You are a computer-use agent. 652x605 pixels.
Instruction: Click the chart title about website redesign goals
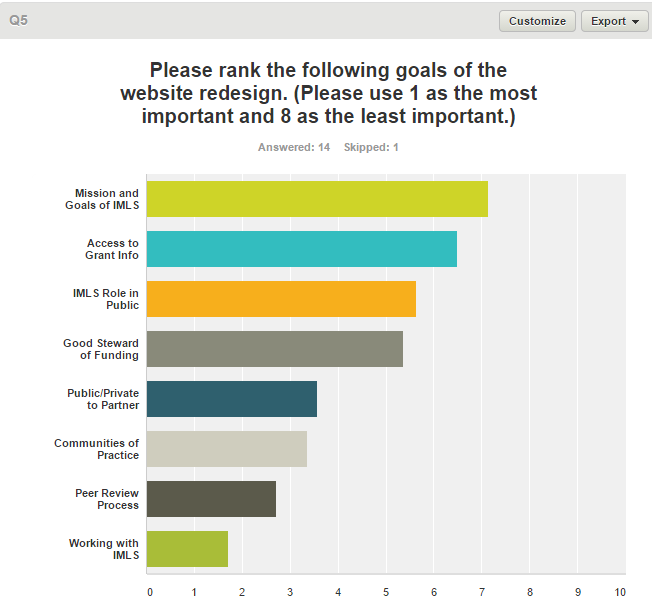coord(328,93)
